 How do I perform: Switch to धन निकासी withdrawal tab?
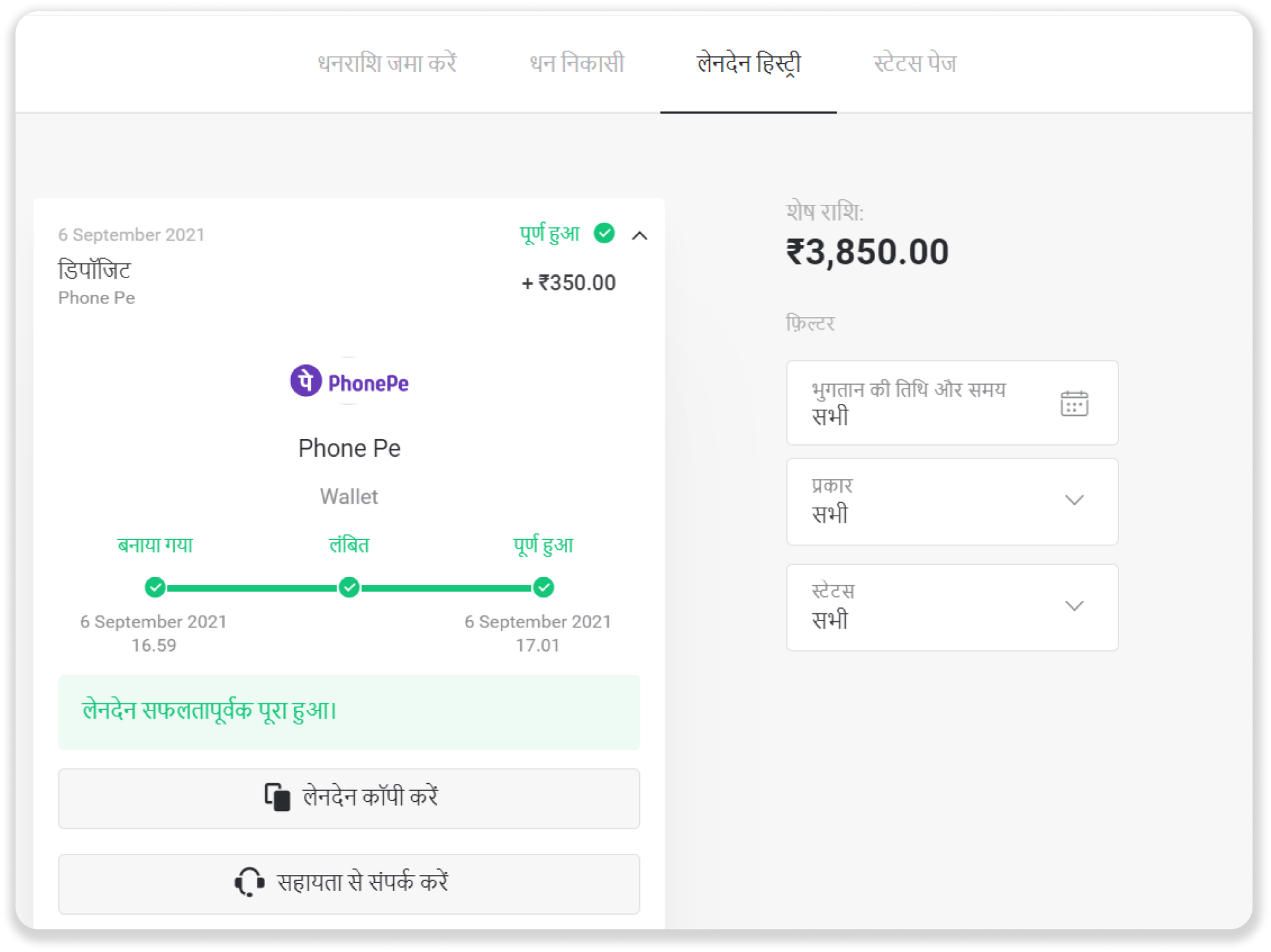coord(577,63)
